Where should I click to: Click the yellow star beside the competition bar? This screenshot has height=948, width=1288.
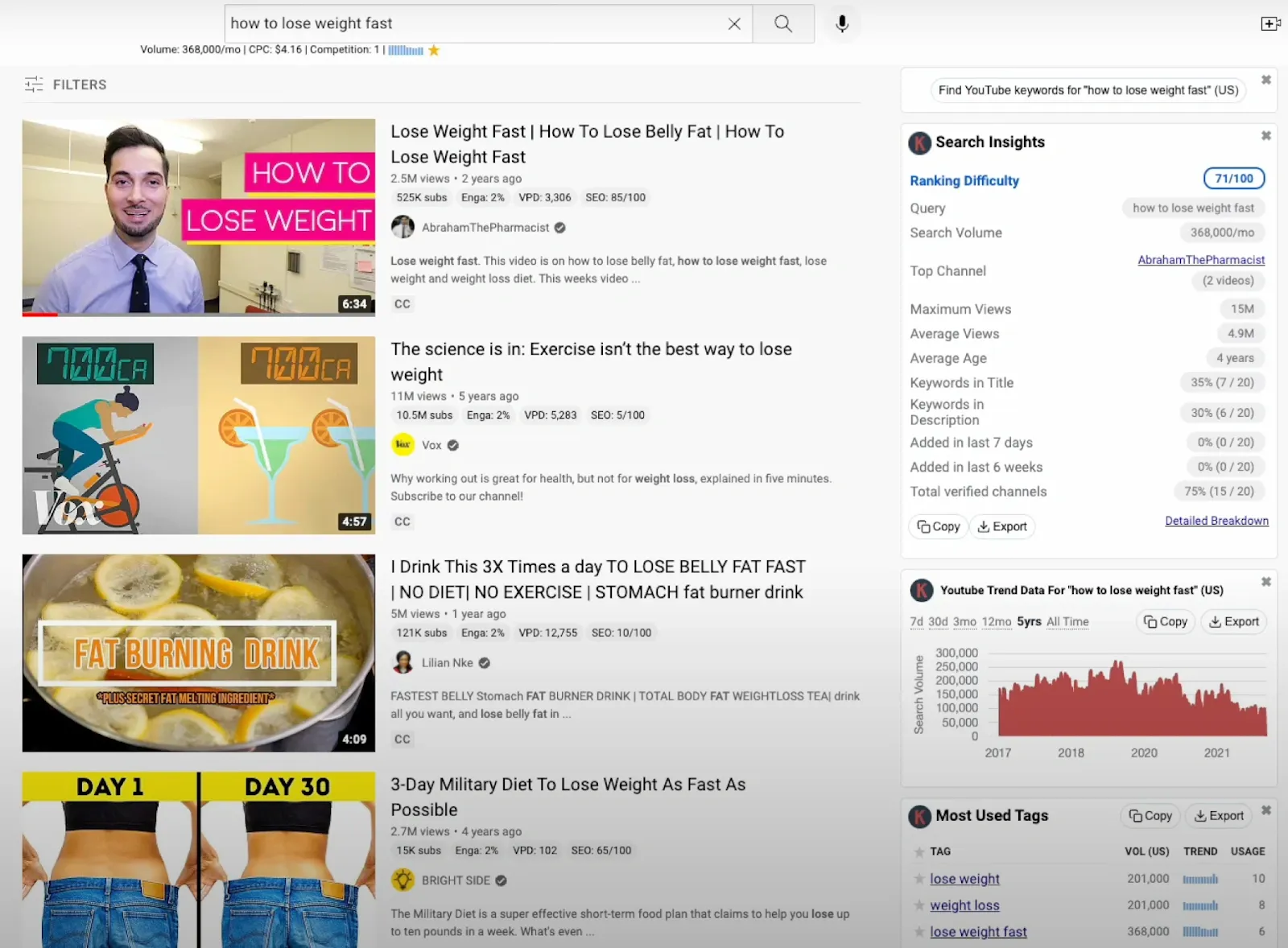point(433,50)
